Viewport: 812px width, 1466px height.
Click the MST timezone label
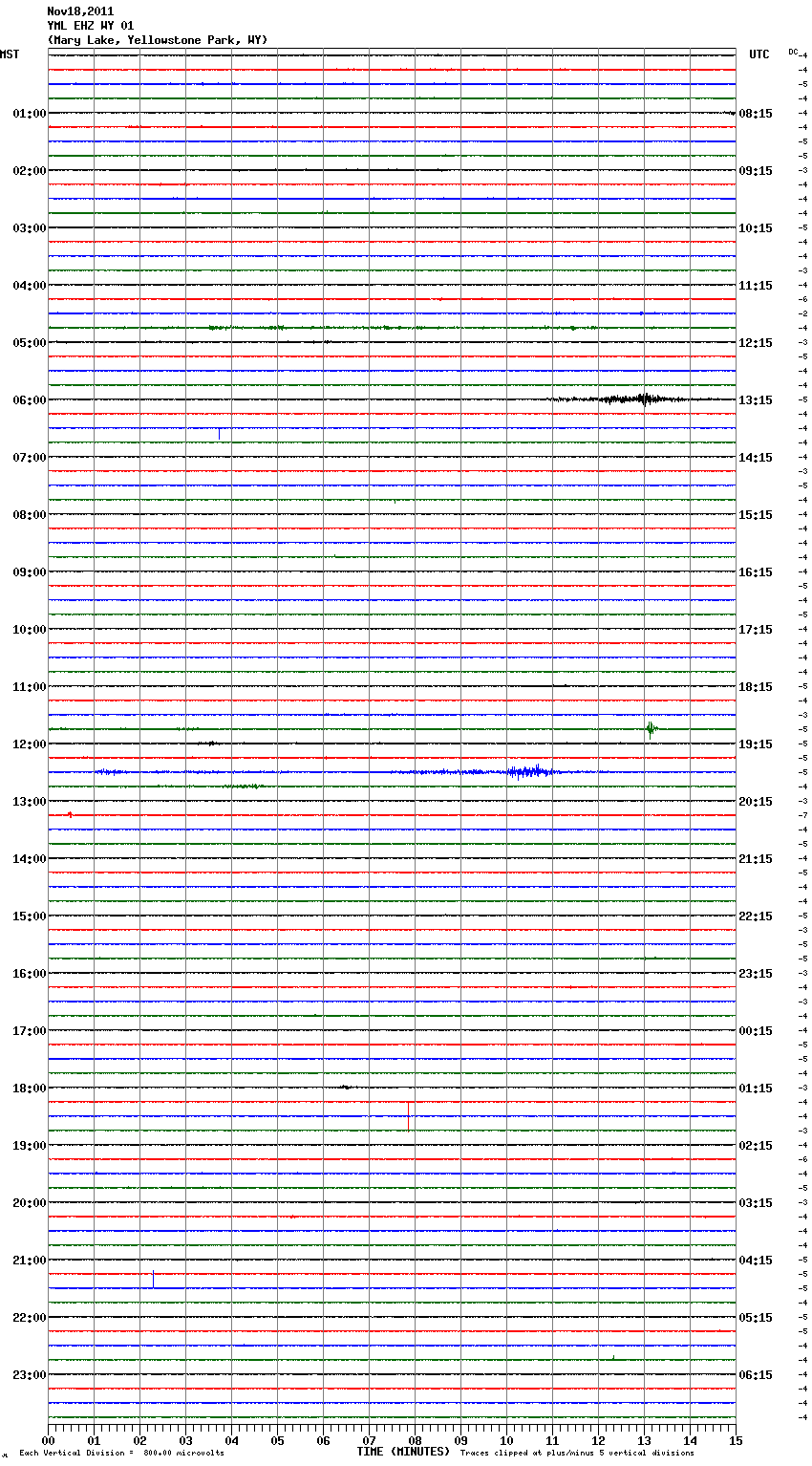[x=10, y=54]
